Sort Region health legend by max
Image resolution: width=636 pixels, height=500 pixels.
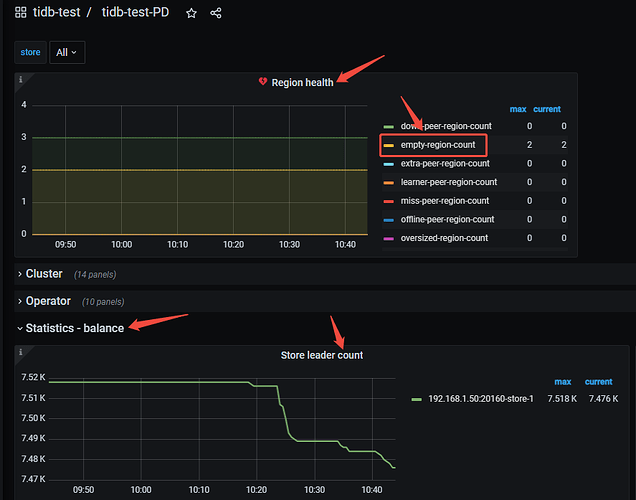tap(517, 109)
